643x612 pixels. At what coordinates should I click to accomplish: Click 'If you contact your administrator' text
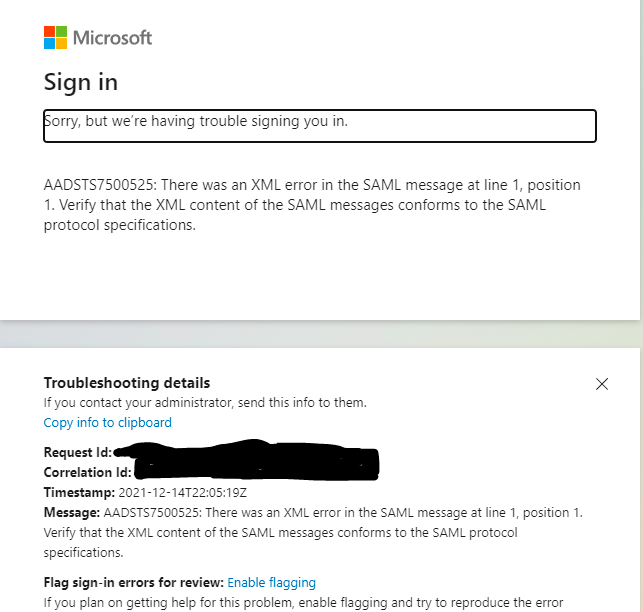(x=205, y=402)
